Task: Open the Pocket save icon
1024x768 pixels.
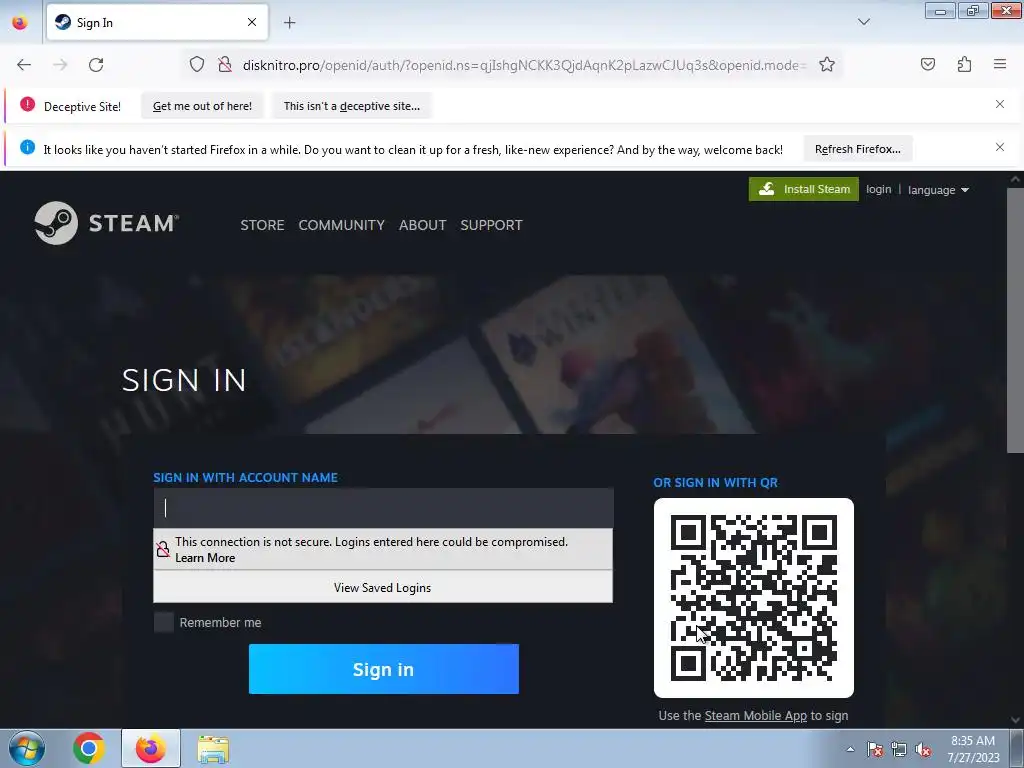Action: [927, 64]
